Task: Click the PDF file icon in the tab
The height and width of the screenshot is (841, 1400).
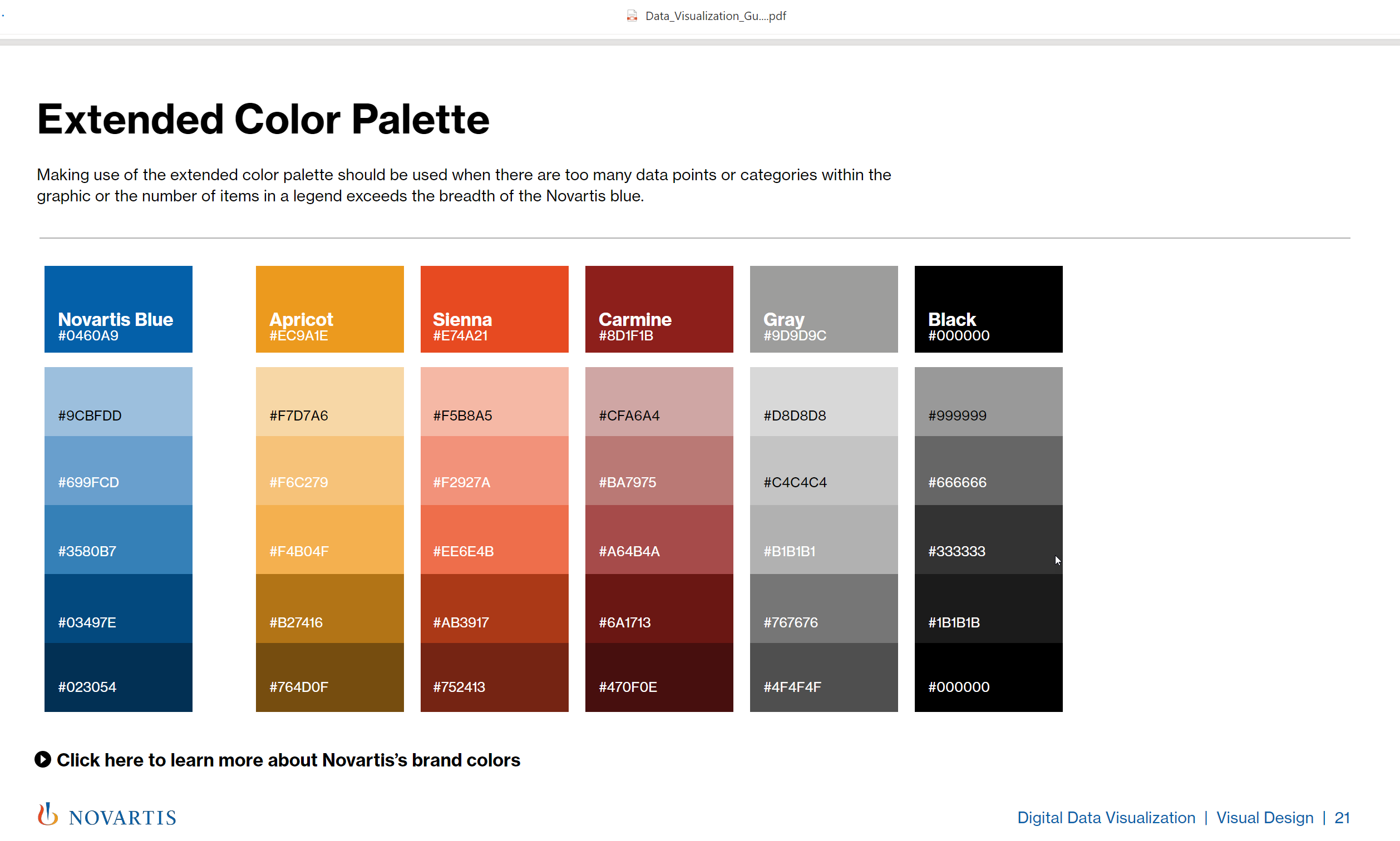Action: [632, 16]
